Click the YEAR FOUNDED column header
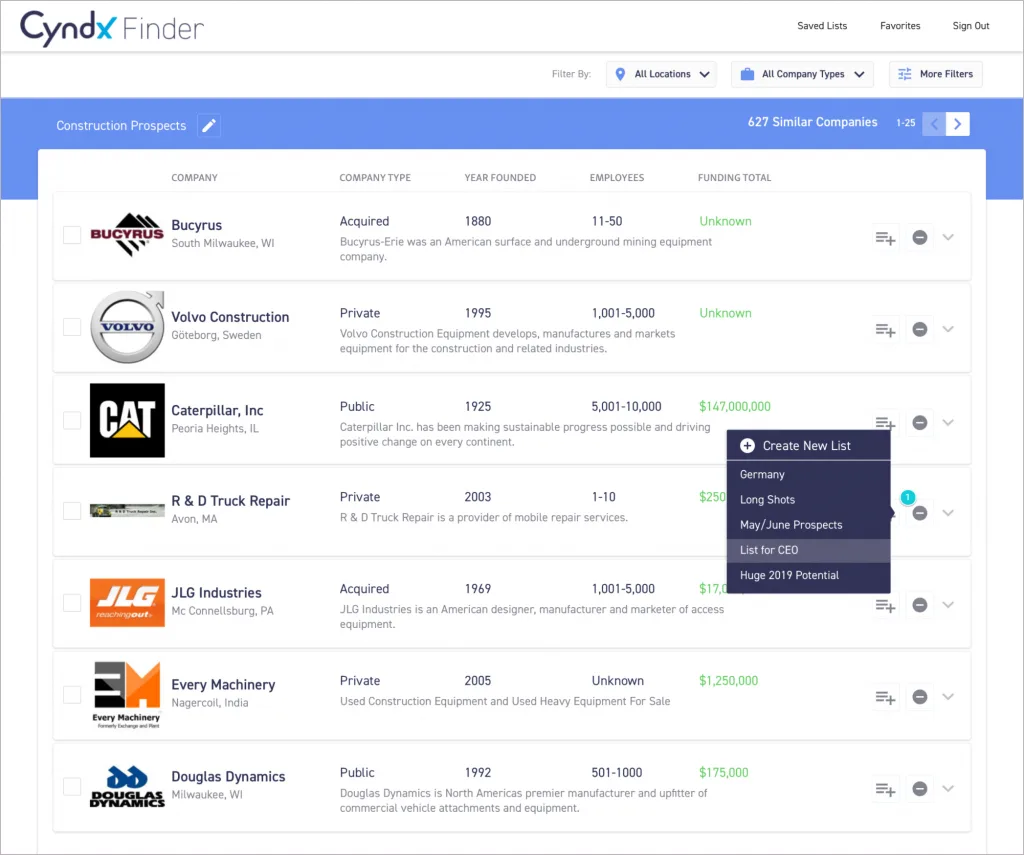The width and height of the screenshot is (1024, 855). [500, 178]
